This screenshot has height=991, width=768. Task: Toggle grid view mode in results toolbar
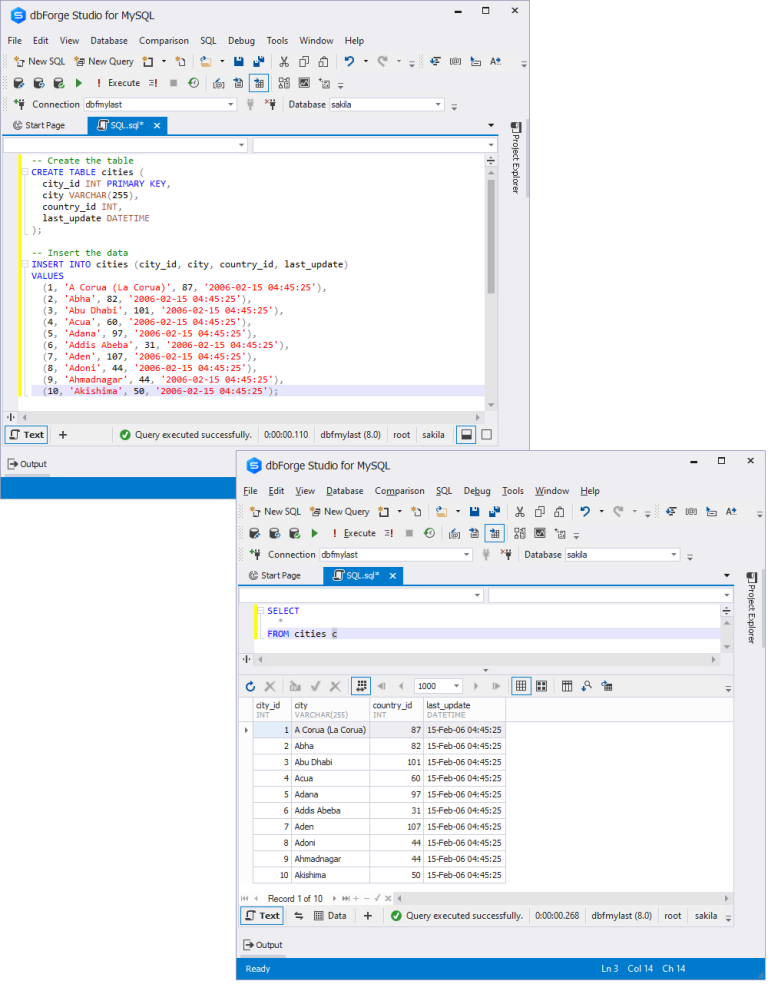coord(521,686)
